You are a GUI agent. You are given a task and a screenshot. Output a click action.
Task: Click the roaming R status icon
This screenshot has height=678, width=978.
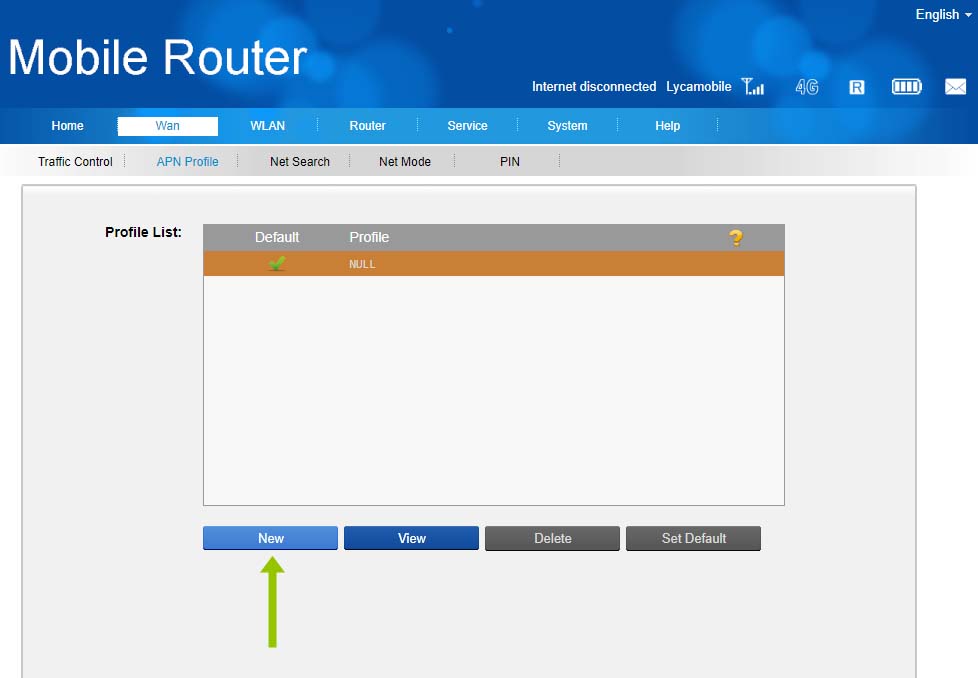coord(856,87)
